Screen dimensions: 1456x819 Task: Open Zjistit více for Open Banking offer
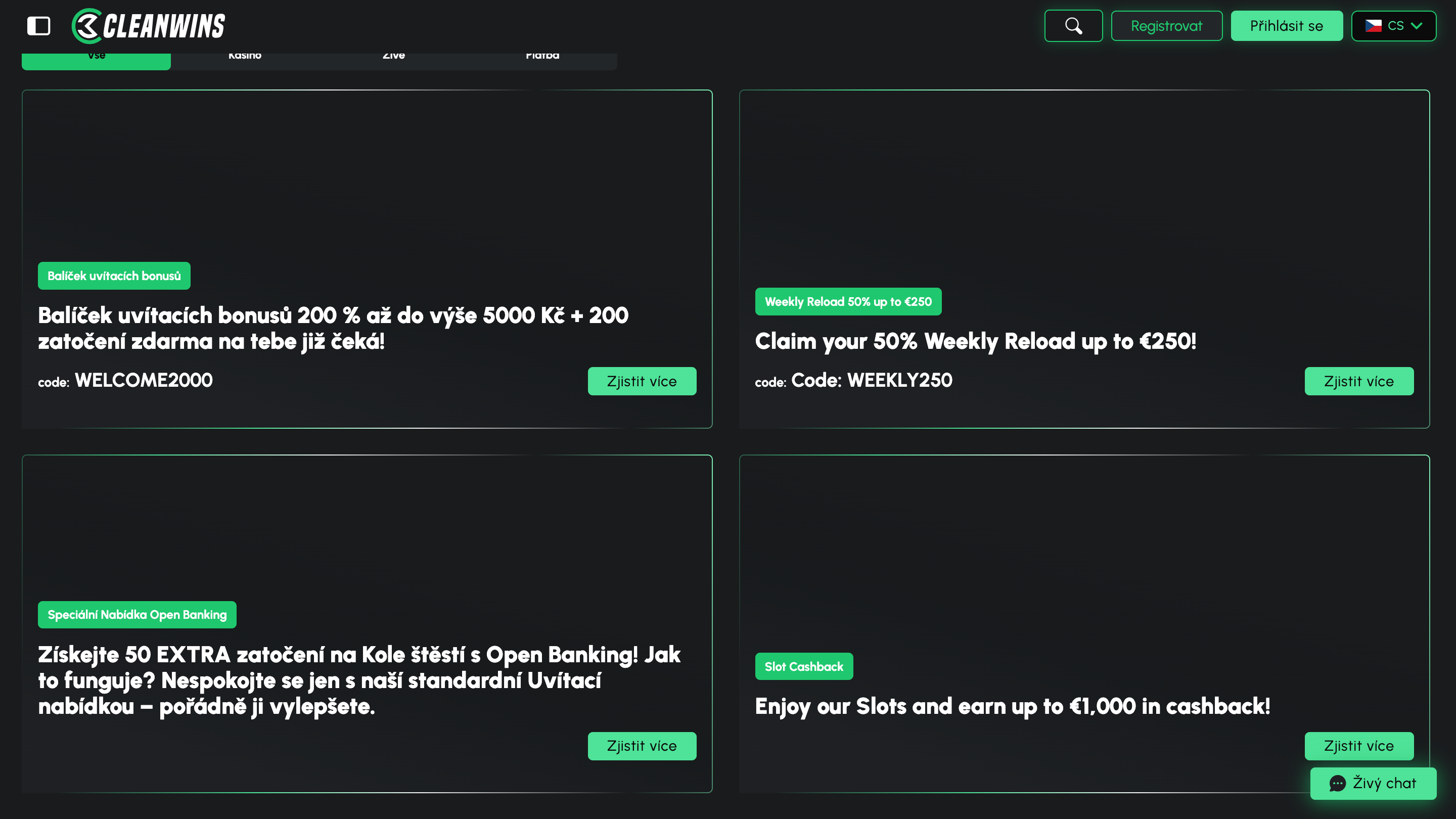(642, 746)
